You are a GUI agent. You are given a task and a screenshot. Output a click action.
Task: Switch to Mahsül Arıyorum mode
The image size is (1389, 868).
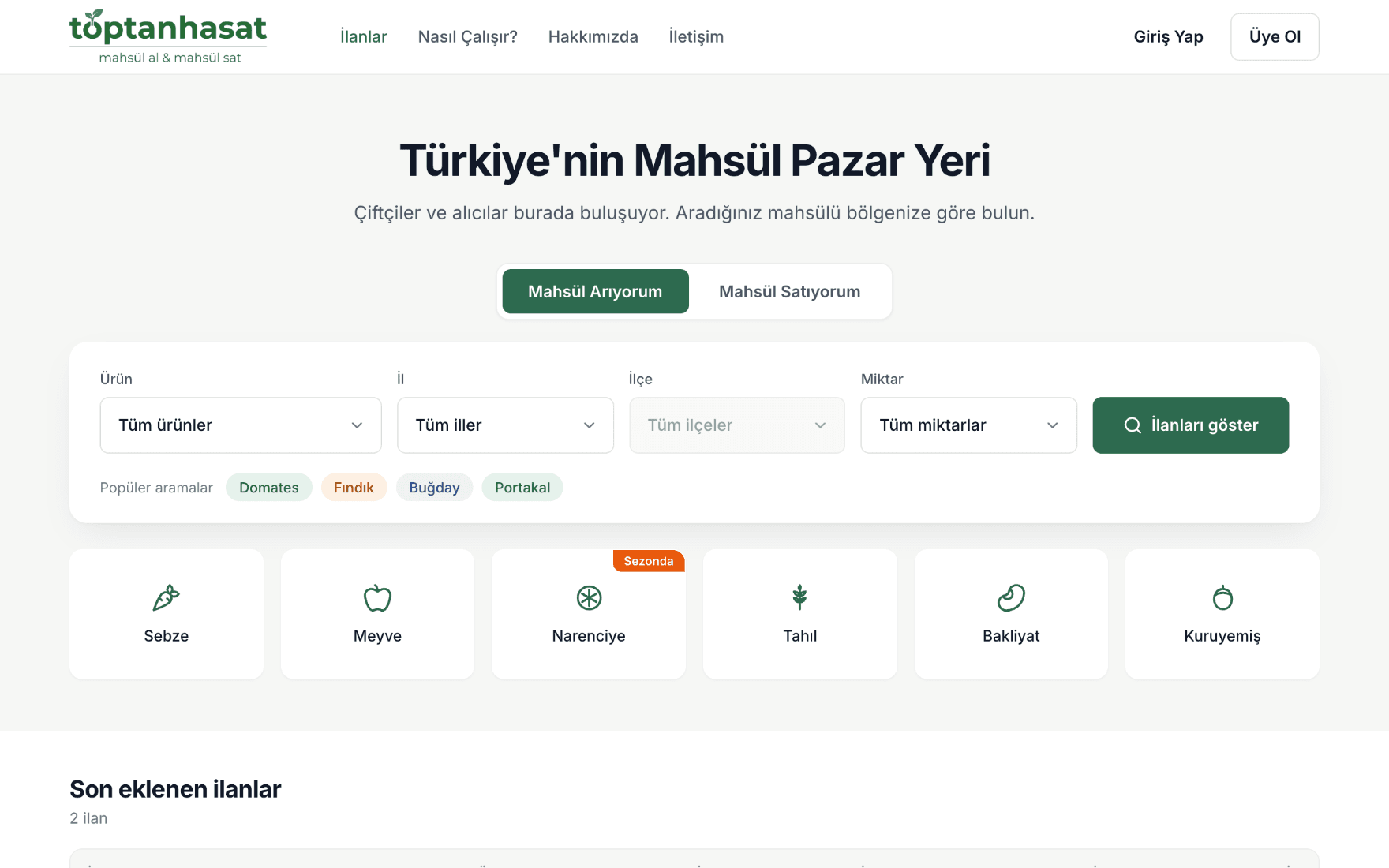(595, 291)
